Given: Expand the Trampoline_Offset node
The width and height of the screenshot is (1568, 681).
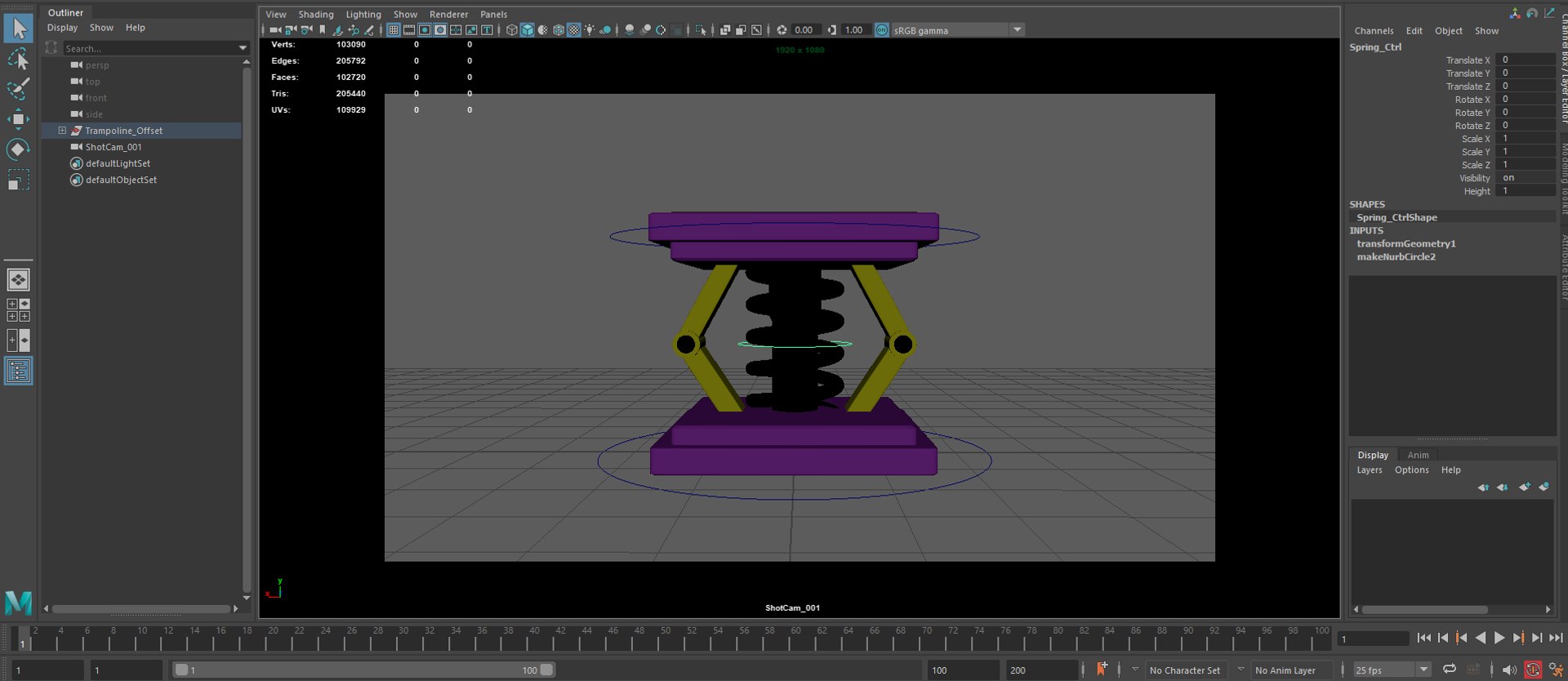Looking at the screenshot, I should tap(62, 131).
